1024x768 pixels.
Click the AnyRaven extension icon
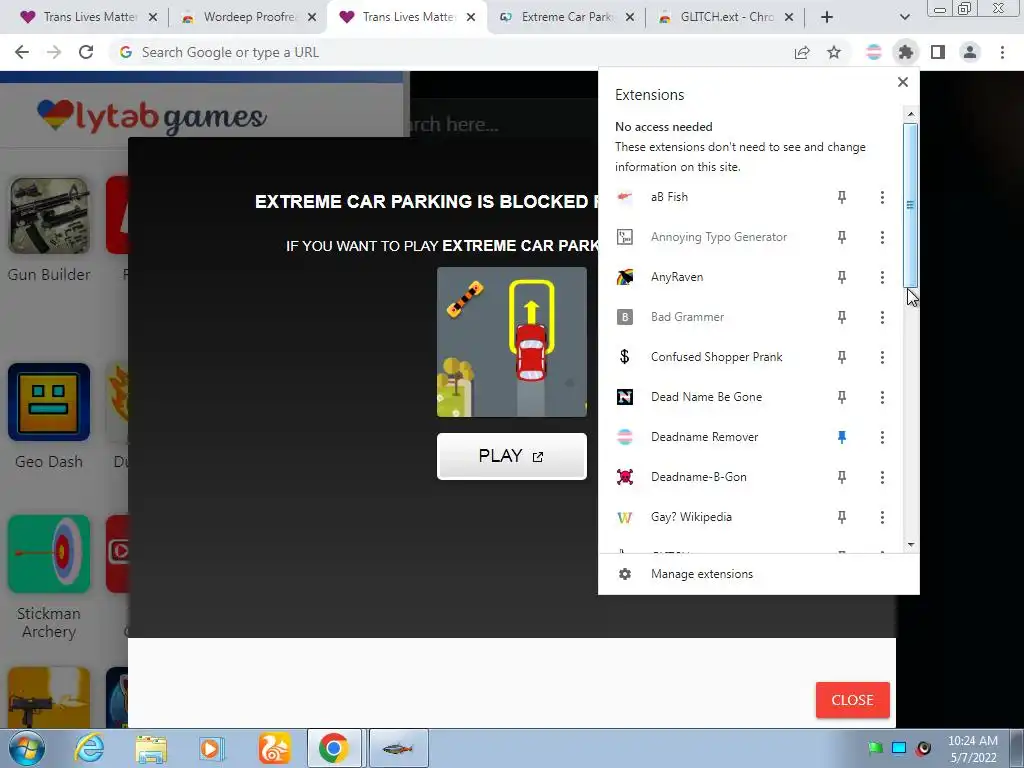pyautogui.click(x=625, y=277)
